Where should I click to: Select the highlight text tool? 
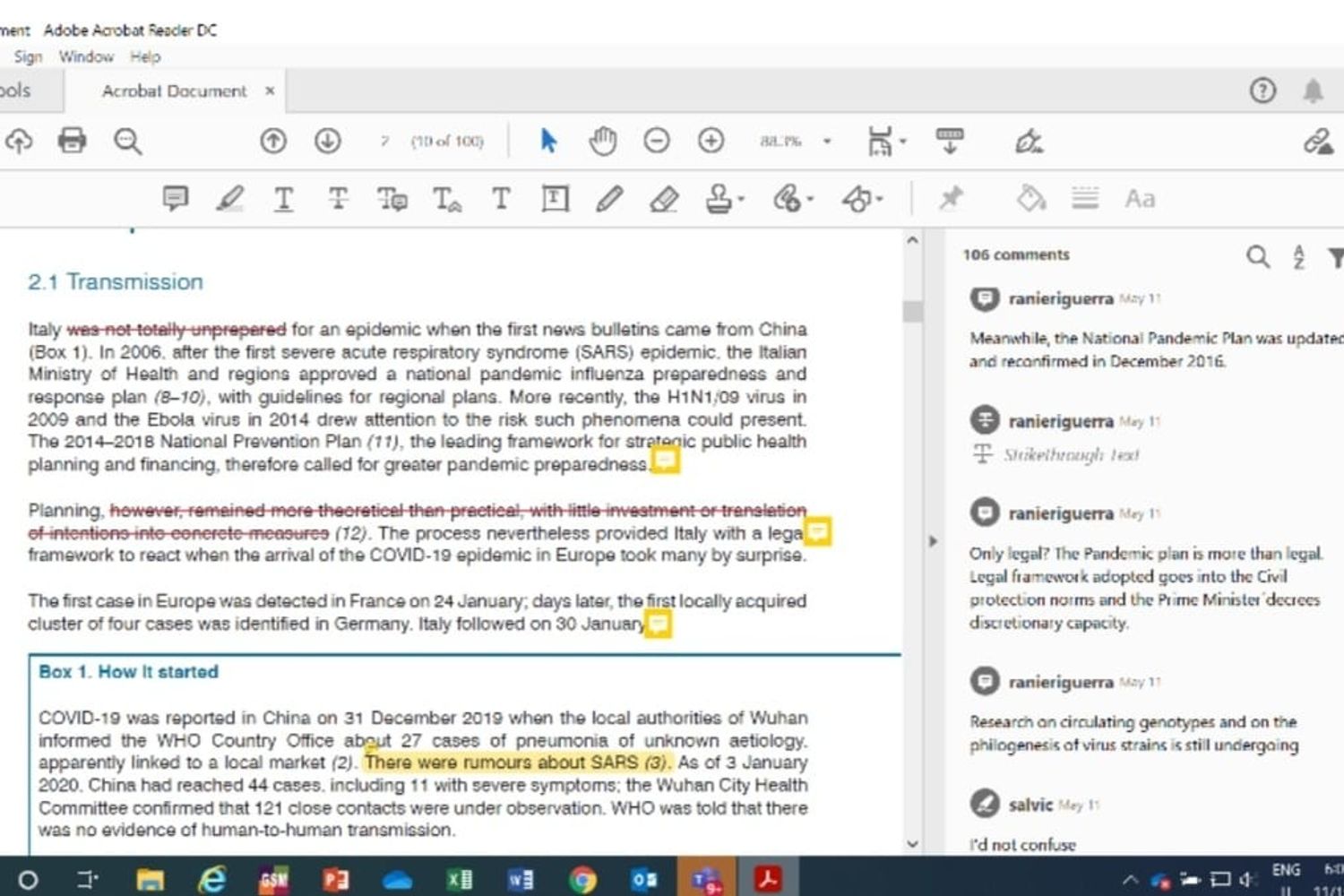click(230, 198)
